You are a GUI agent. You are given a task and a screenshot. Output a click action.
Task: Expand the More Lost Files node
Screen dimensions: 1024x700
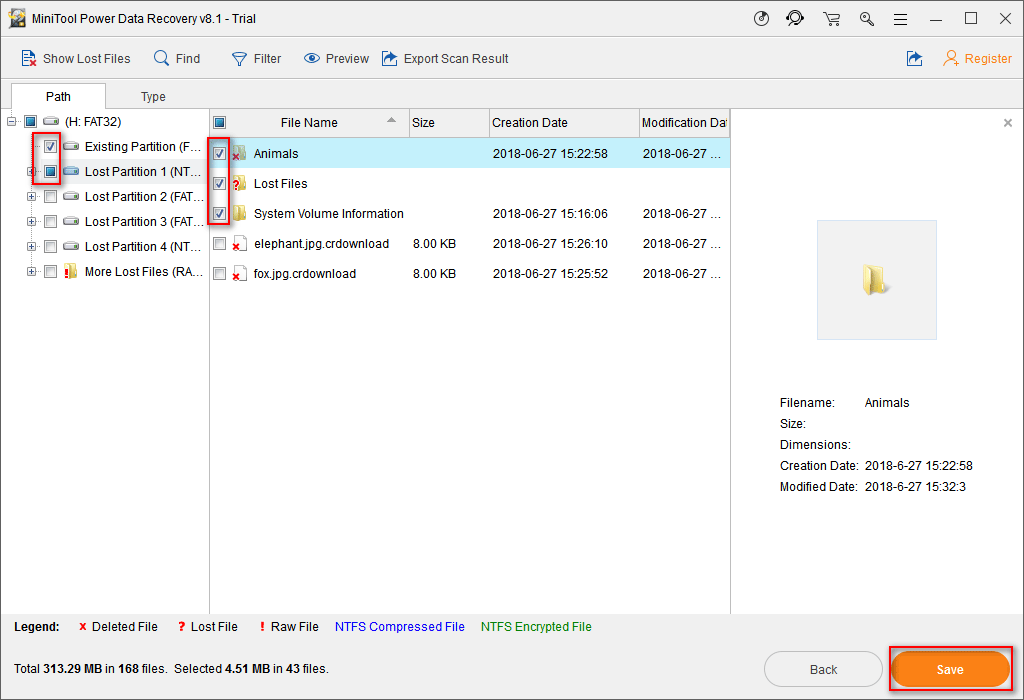tap(32, 272)
